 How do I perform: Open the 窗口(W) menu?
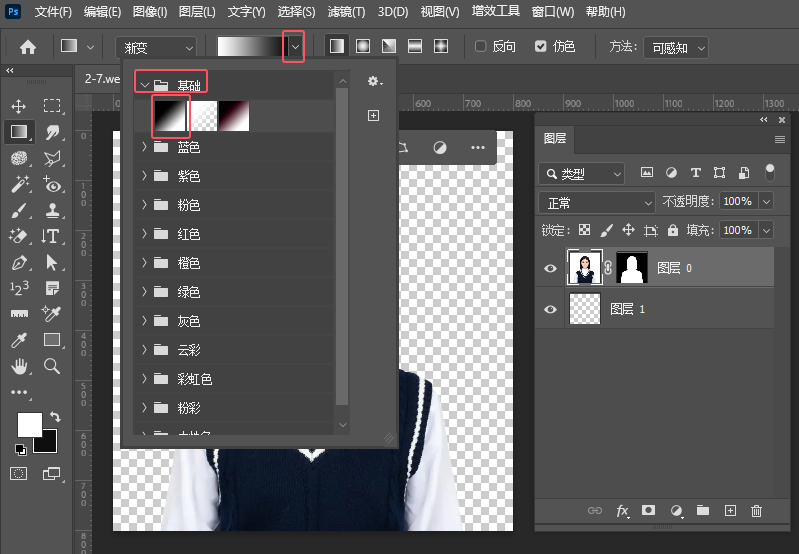tap(552, 12)
